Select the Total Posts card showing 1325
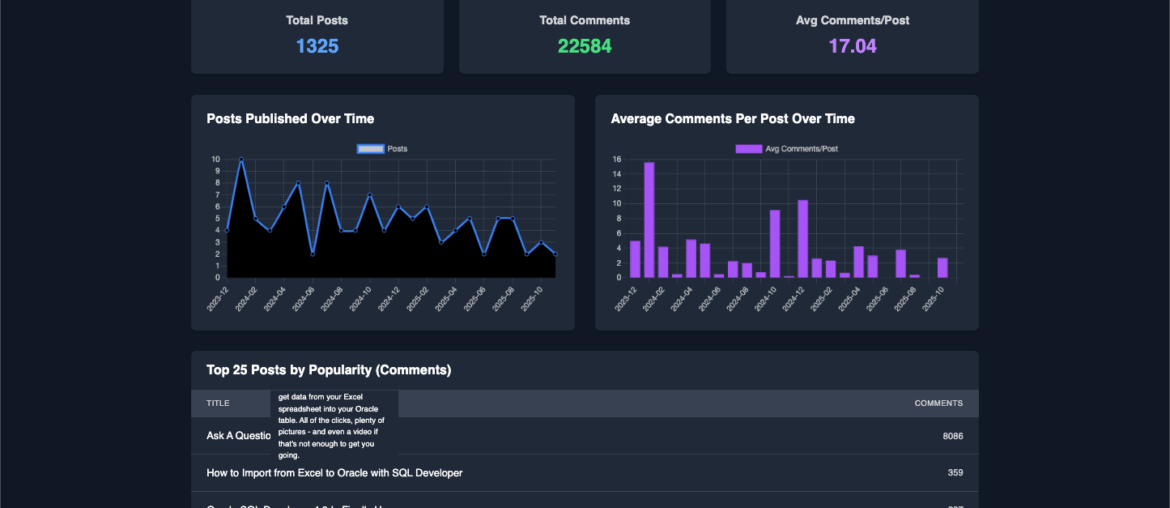Screen dimensions: 1170x508 pyautogui.click(x=317, y=34)
